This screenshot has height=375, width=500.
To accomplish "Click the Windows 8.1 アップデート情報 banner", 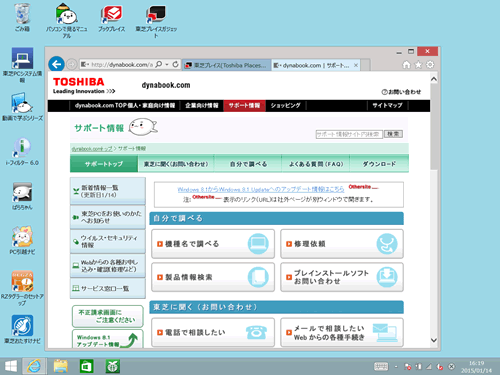I will pyautogui.click(x=108, y=339).
